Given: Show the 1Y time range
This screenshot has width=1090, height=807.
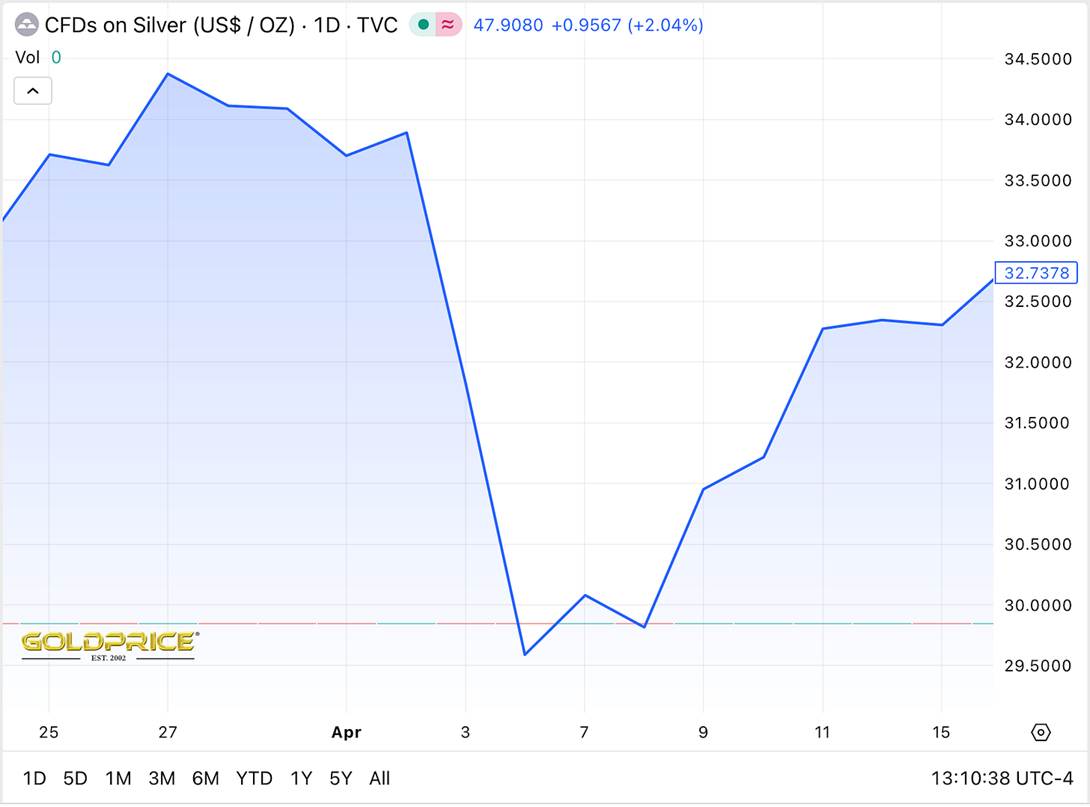Looking at the screenshot, I should 301,779.
